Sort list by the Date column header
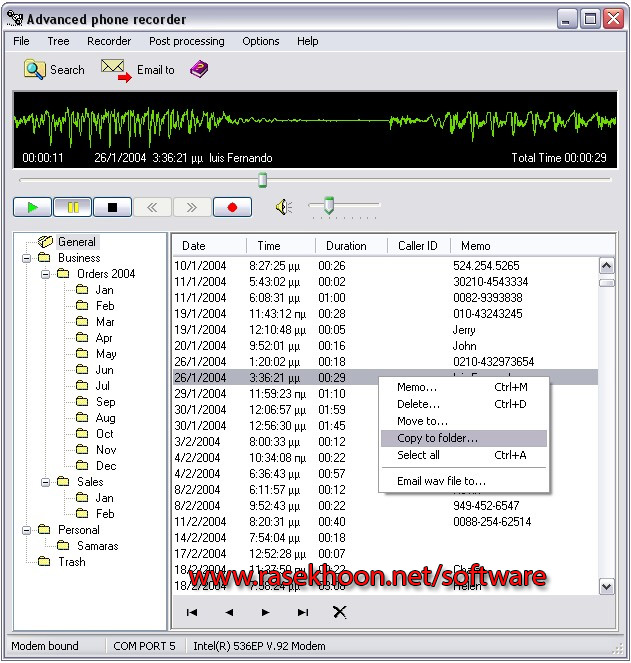This screenshot has width=631, height=663. click(209, 246)
